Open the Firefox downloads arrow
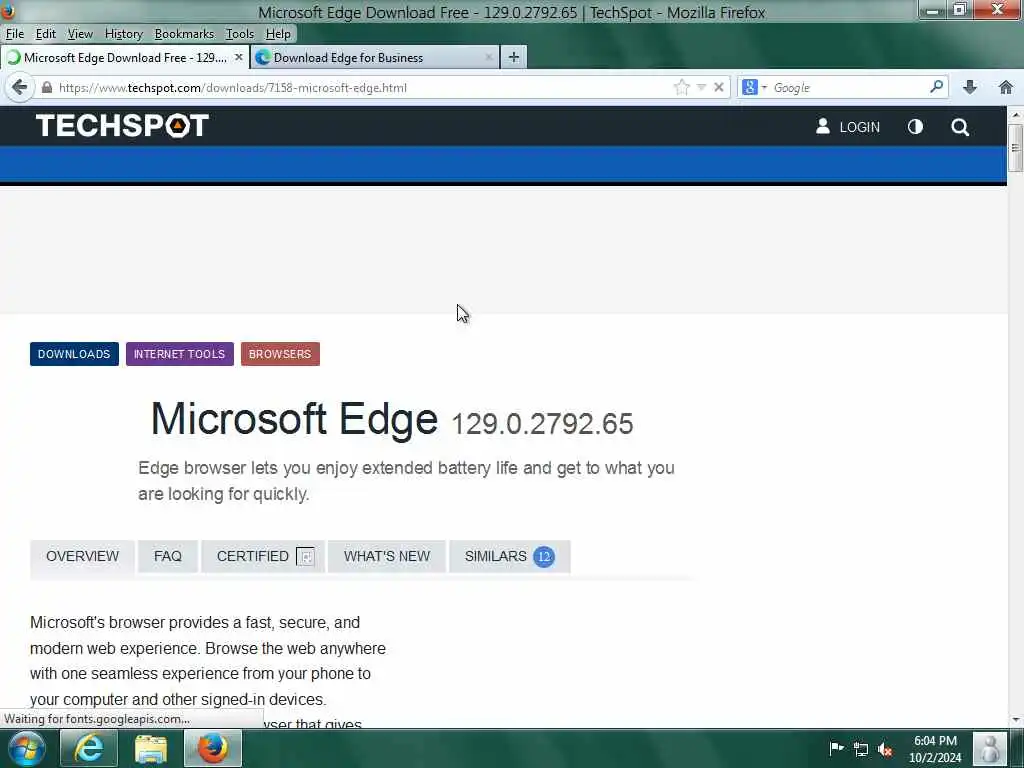 pyautogui.click(x=970, y=87)
